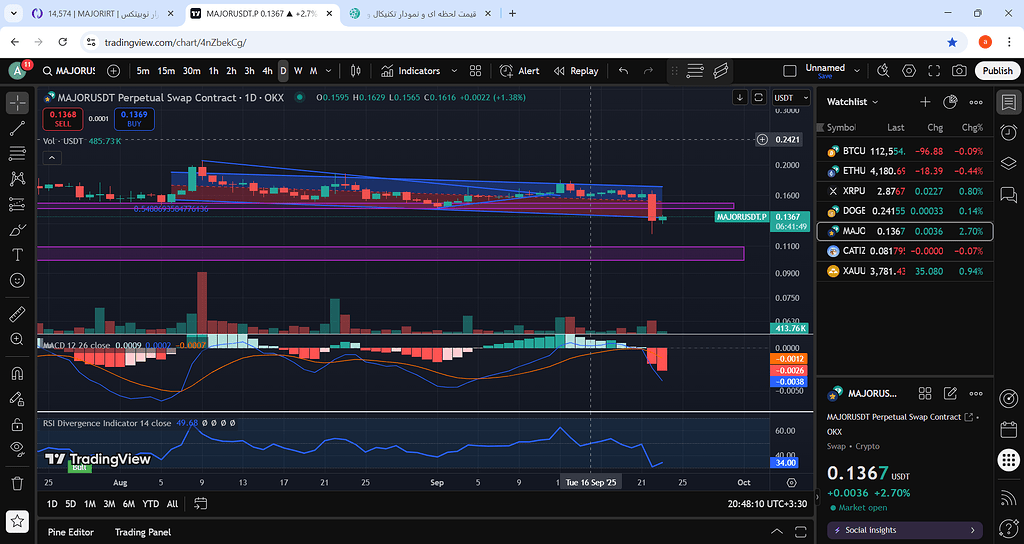
Task: Switch to the 4h timeframe
Action: coord(267,71)
